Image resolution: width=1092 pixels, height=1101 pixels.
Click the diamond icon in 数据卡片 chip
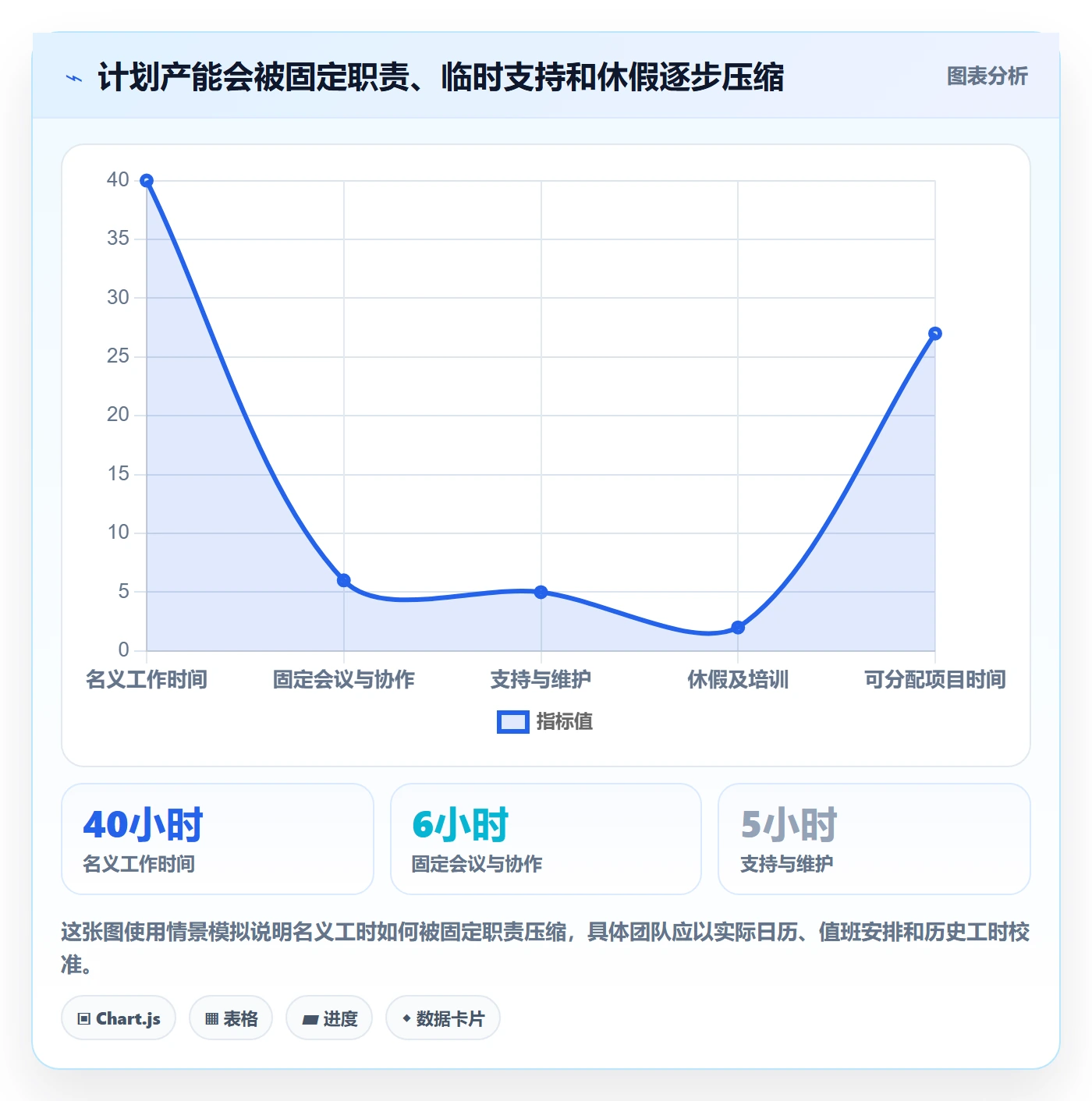click(406, 1018)
